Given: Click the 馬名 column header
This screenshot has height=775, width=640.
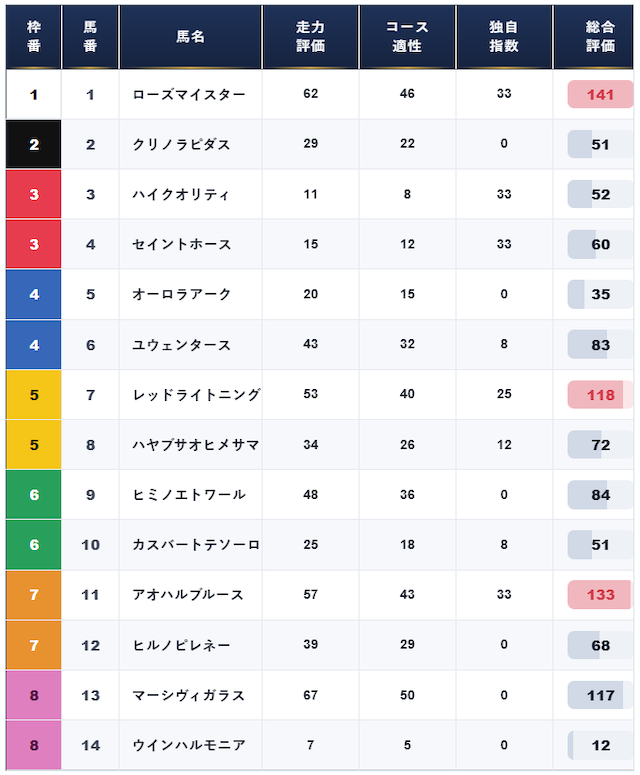Looking at the screenshot, I should click(x=190, y=37).
